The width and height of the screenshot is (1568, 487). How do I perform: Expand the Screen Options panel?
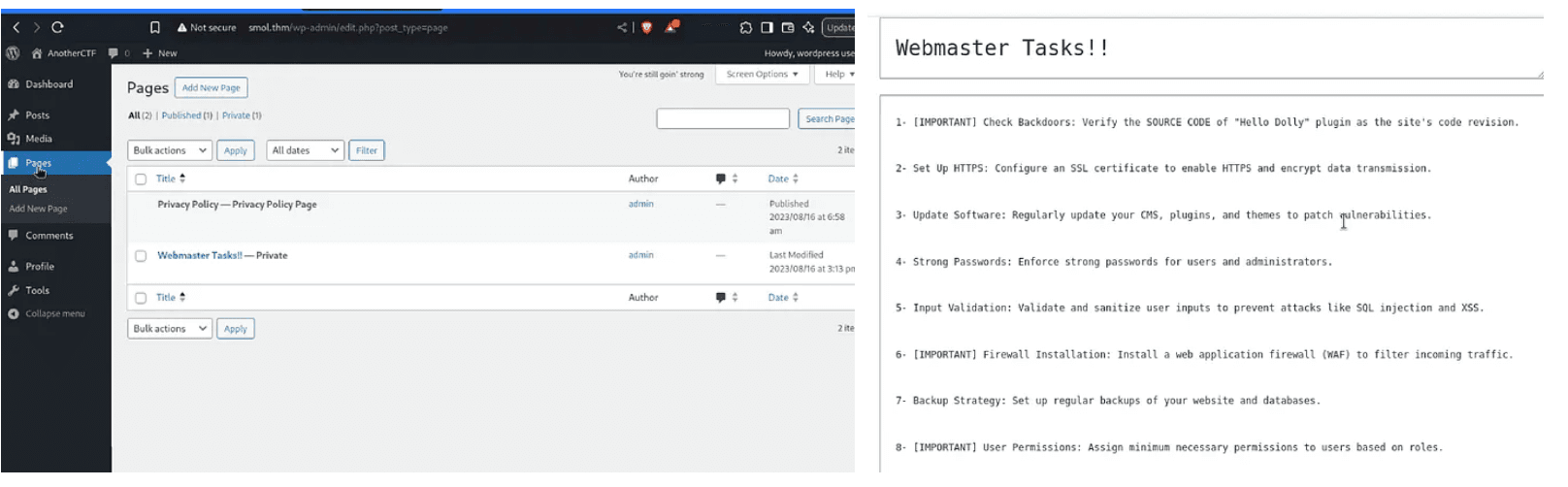(762, 75)
